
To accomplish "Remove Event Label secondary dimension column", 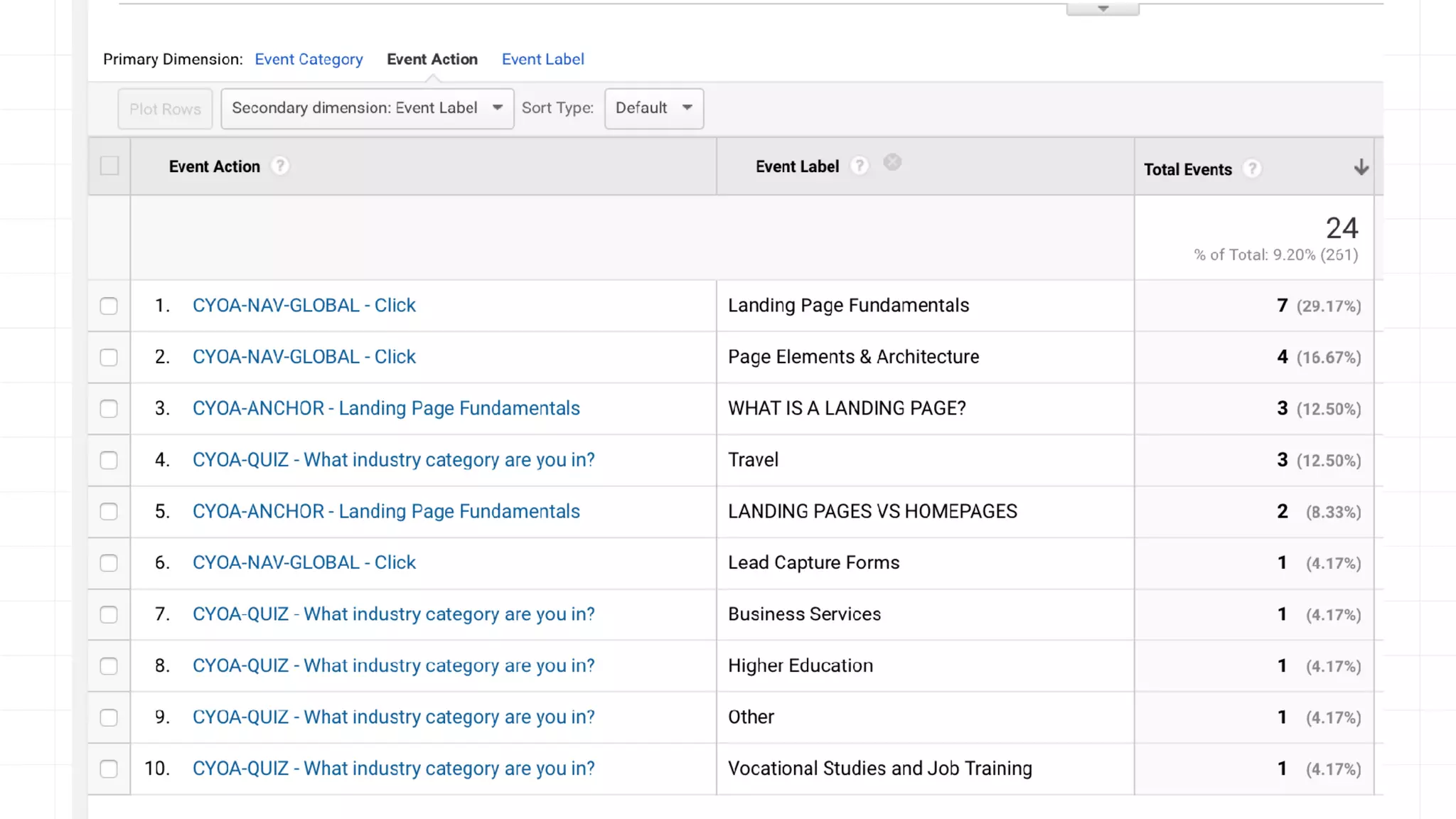I will coord(892,163).
